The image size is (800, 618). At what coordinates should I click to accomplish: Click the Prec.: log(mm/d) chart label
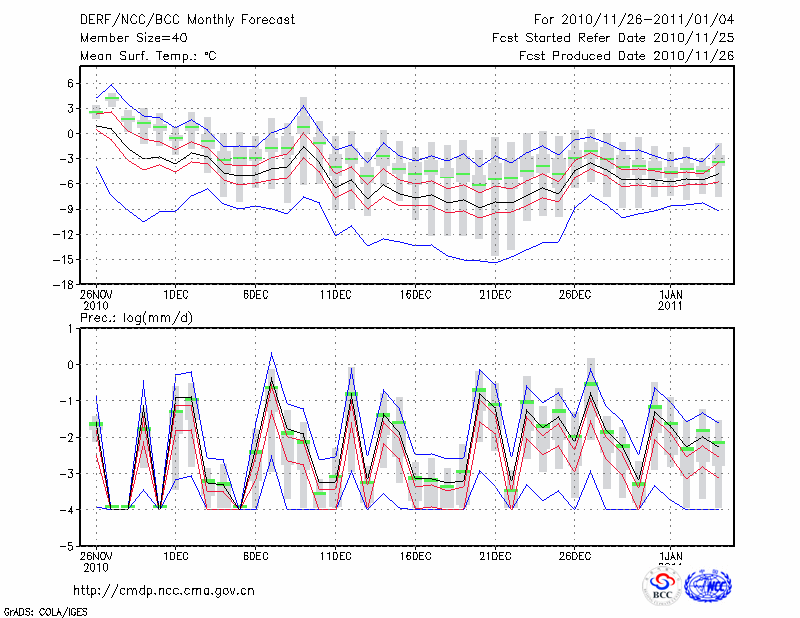click(138, 318)
